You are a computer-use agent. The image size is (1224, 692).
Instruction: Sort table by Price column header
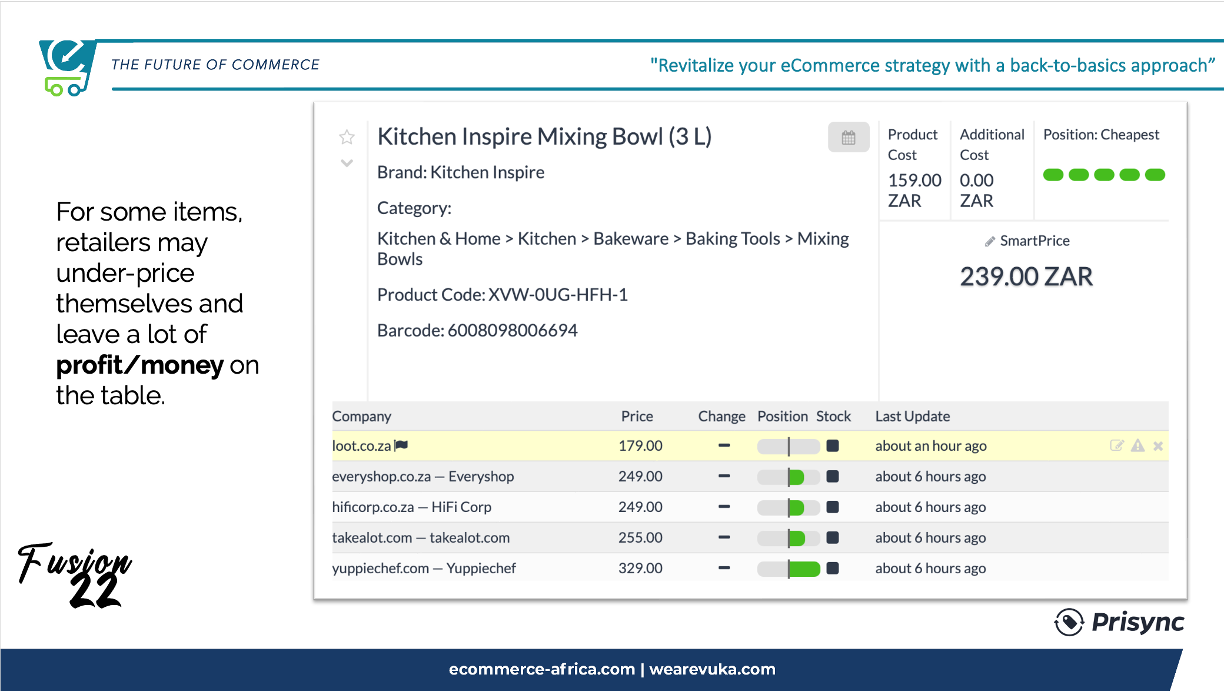pyautogui.click(x=636, y=416)
